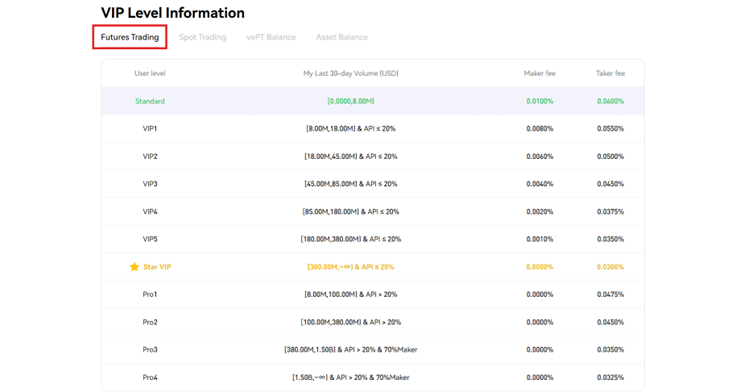The height and width of the screenshot is (392, 752).
Task: Switch to the Spot Trading tab
Action: (202, 37)
